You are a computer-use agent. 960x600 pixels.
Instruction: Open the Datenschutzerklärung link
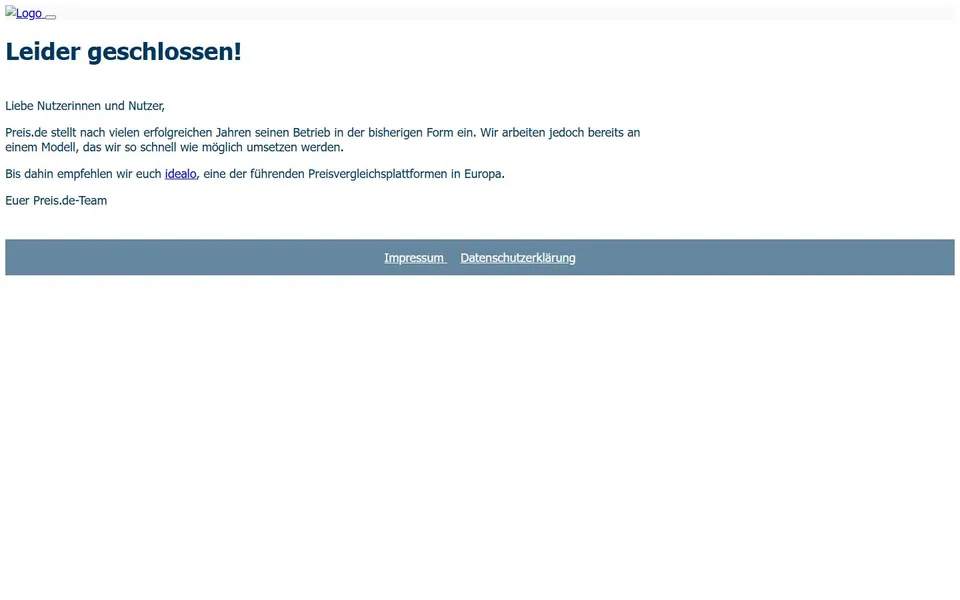pyautogui.click(x=518, y=258)
